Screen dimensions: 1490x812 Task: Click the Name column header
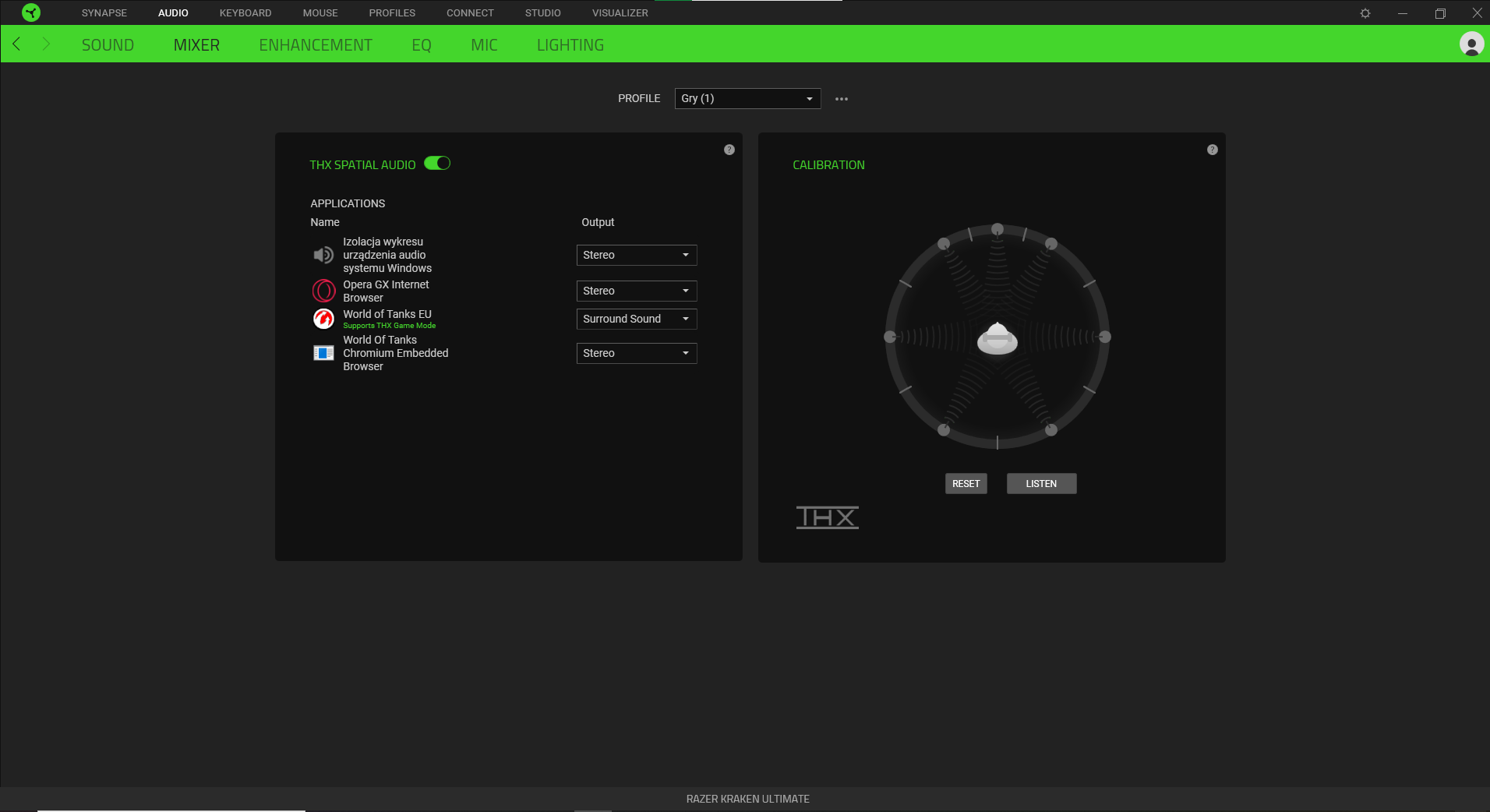click(x=325, y=222)
